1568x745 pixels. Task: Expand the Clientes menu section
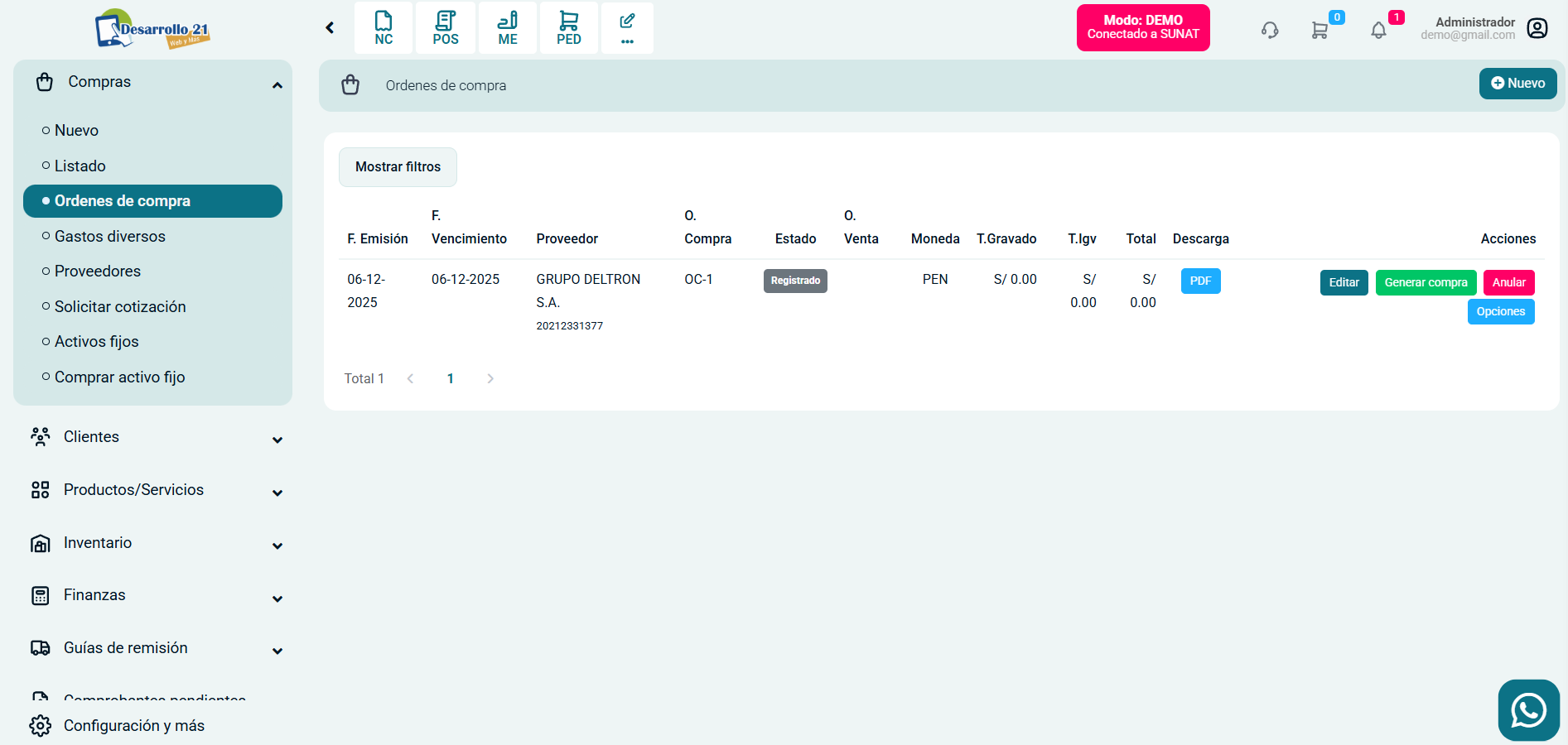click(277, 440)
